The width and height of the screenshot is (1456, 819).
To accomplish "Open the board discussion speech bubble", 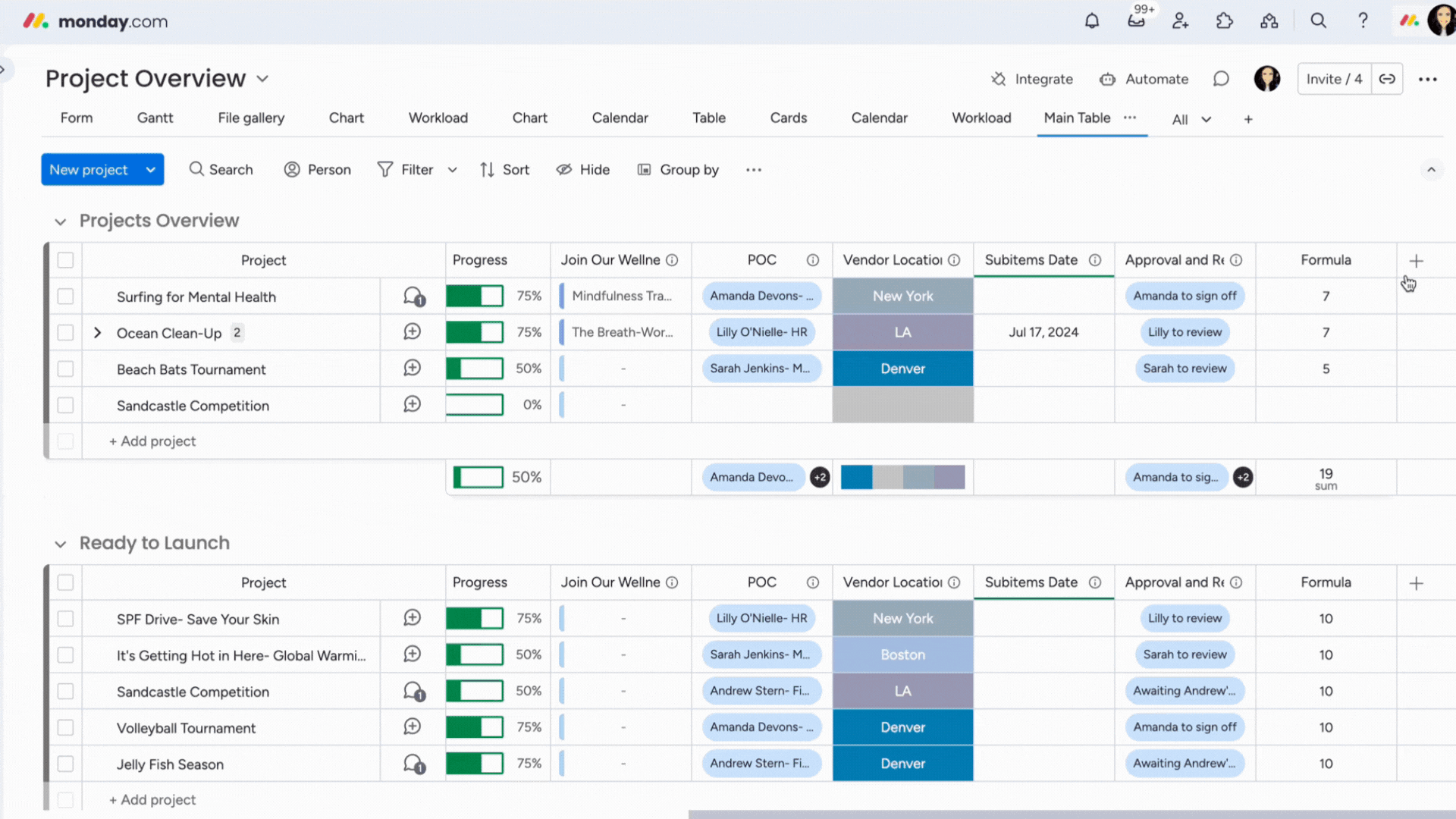I will click(x=1221, y=79).
